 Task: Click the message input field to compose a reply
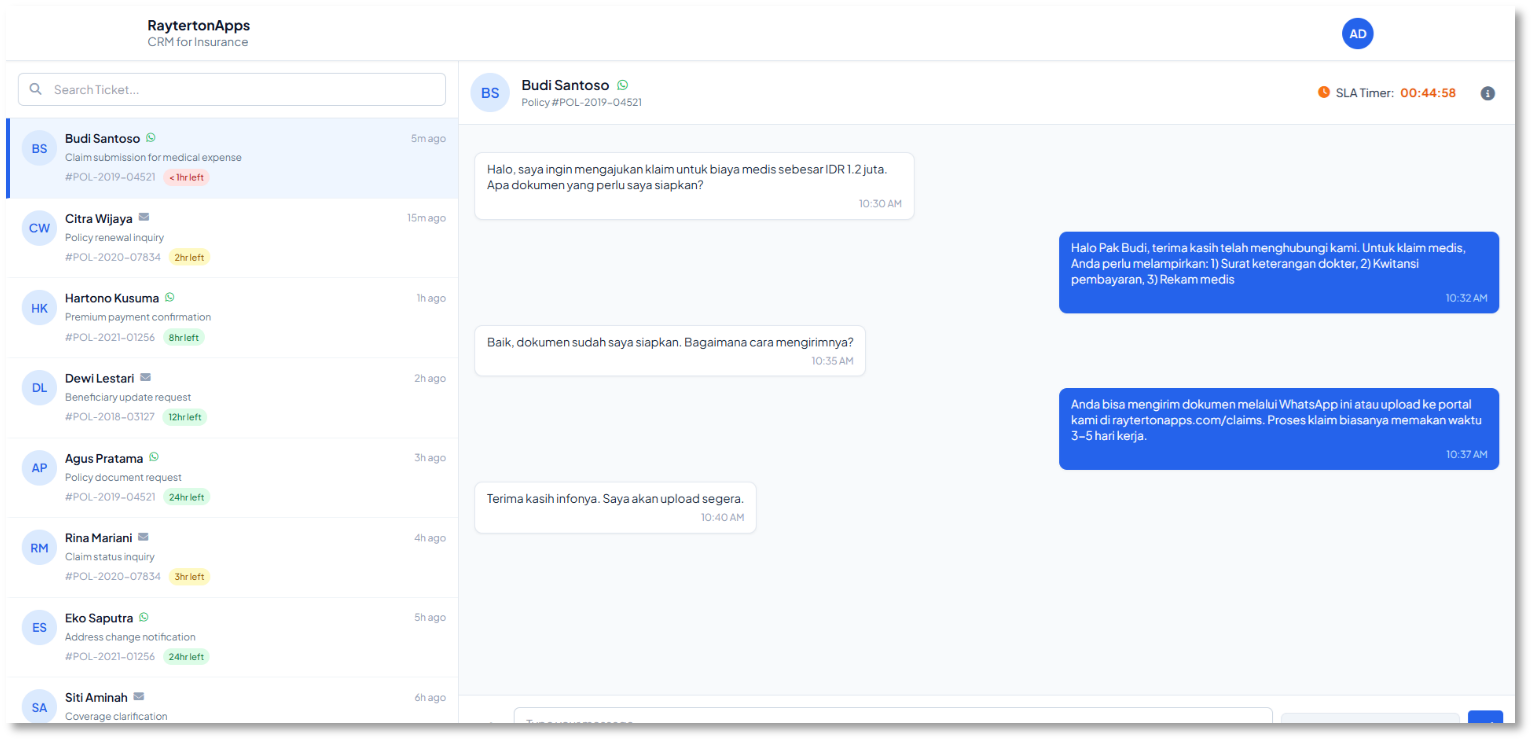[x=890, y=720]
